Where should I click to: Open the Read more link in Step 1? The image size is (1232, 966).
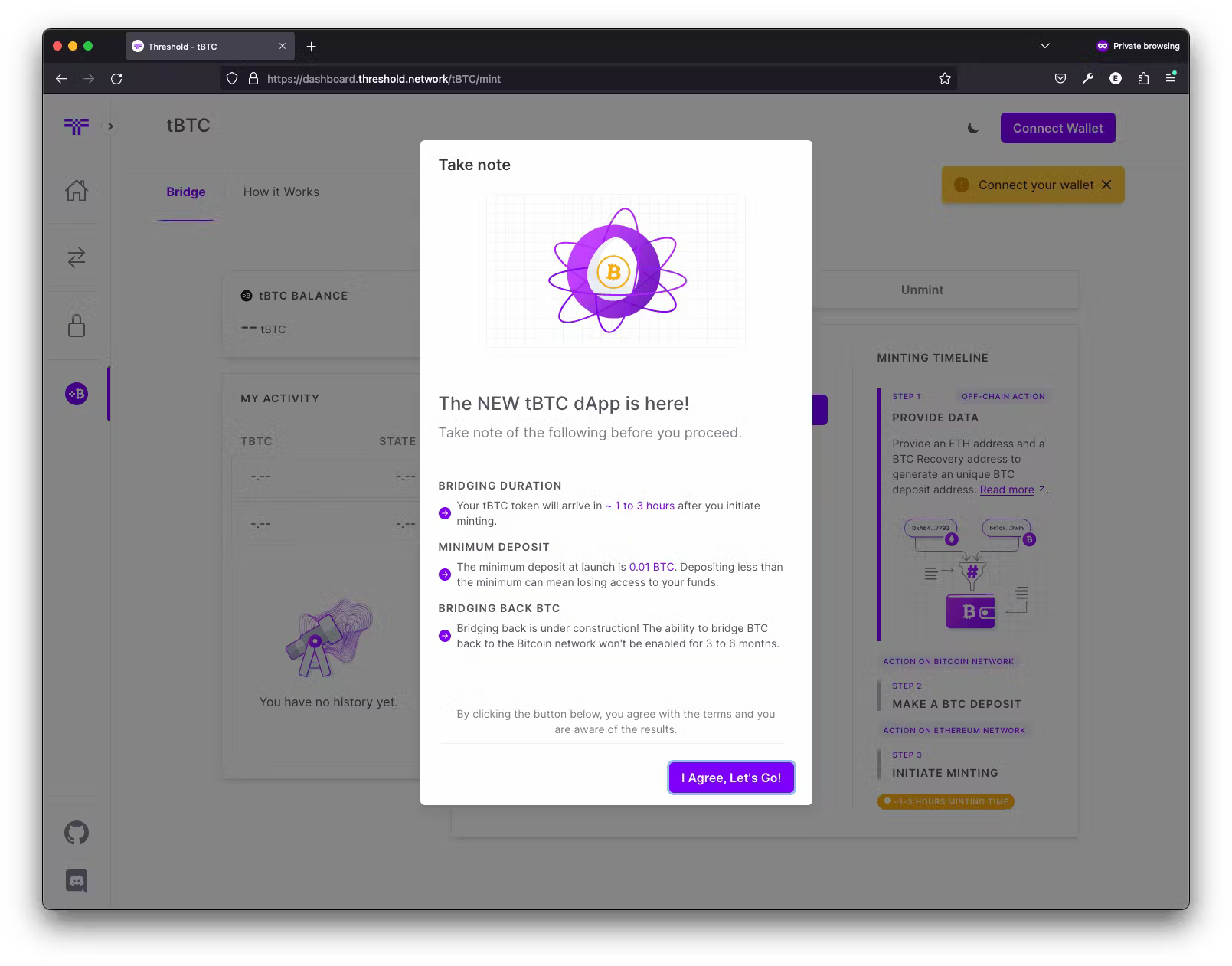pos(1006,490)
